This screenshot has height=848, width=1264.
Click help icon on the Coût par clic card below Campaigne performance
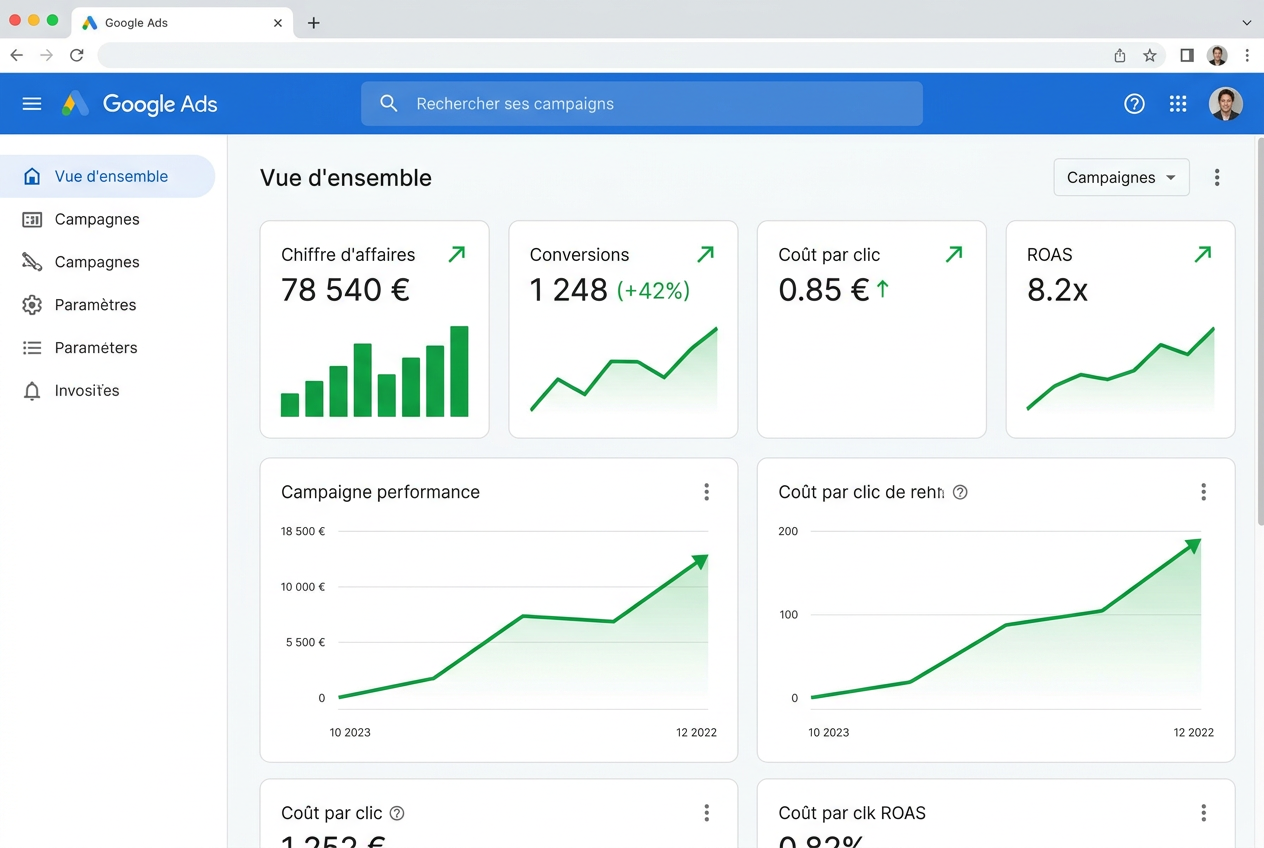(x=397, y=813)
